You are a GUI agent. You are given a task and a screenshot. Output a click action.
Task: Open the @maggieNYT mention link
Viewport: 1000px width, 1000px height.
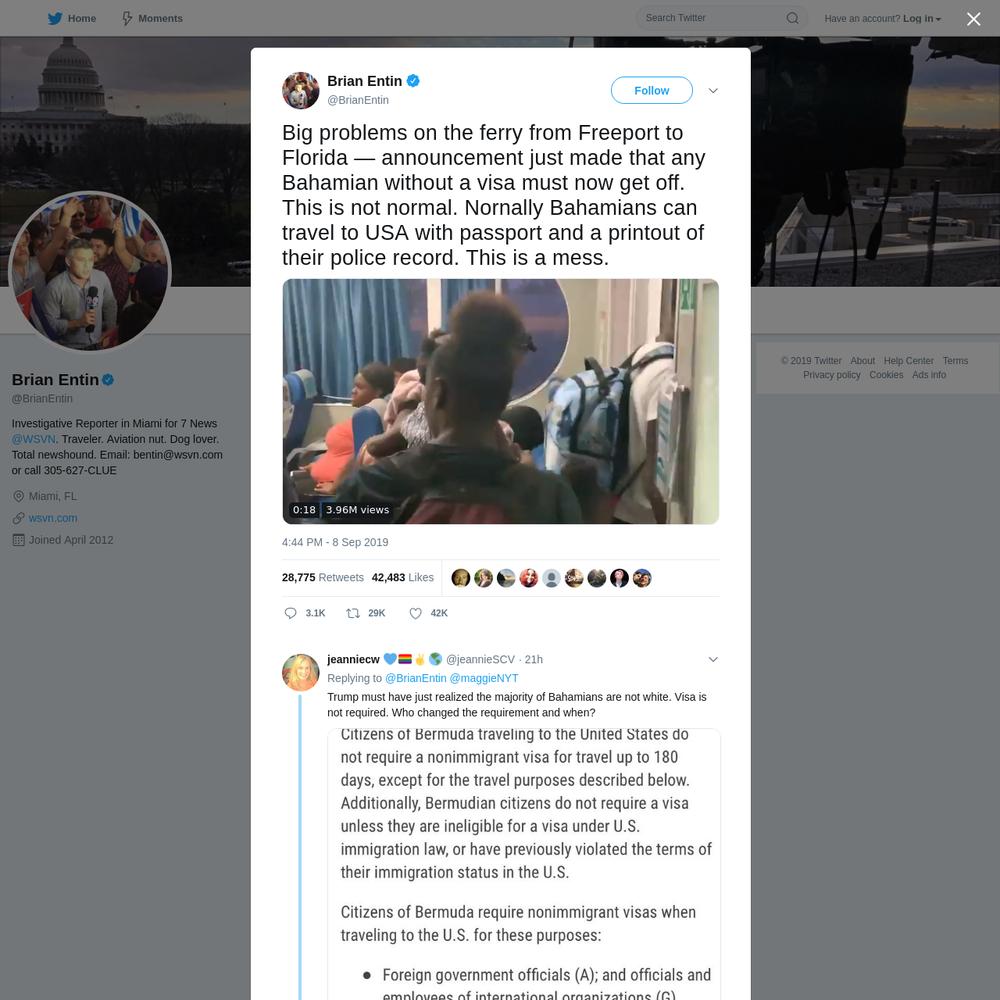coord(483,678)
